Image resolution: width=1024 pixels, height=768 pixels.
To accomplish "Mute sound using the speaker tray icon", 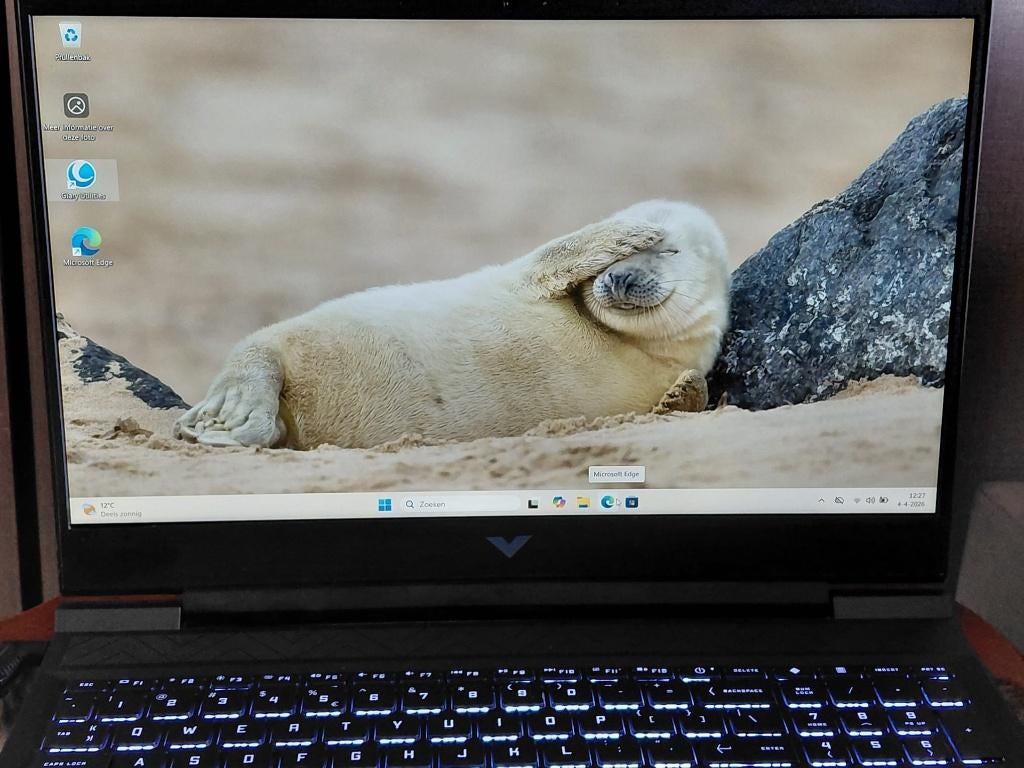I will point(872,500).
